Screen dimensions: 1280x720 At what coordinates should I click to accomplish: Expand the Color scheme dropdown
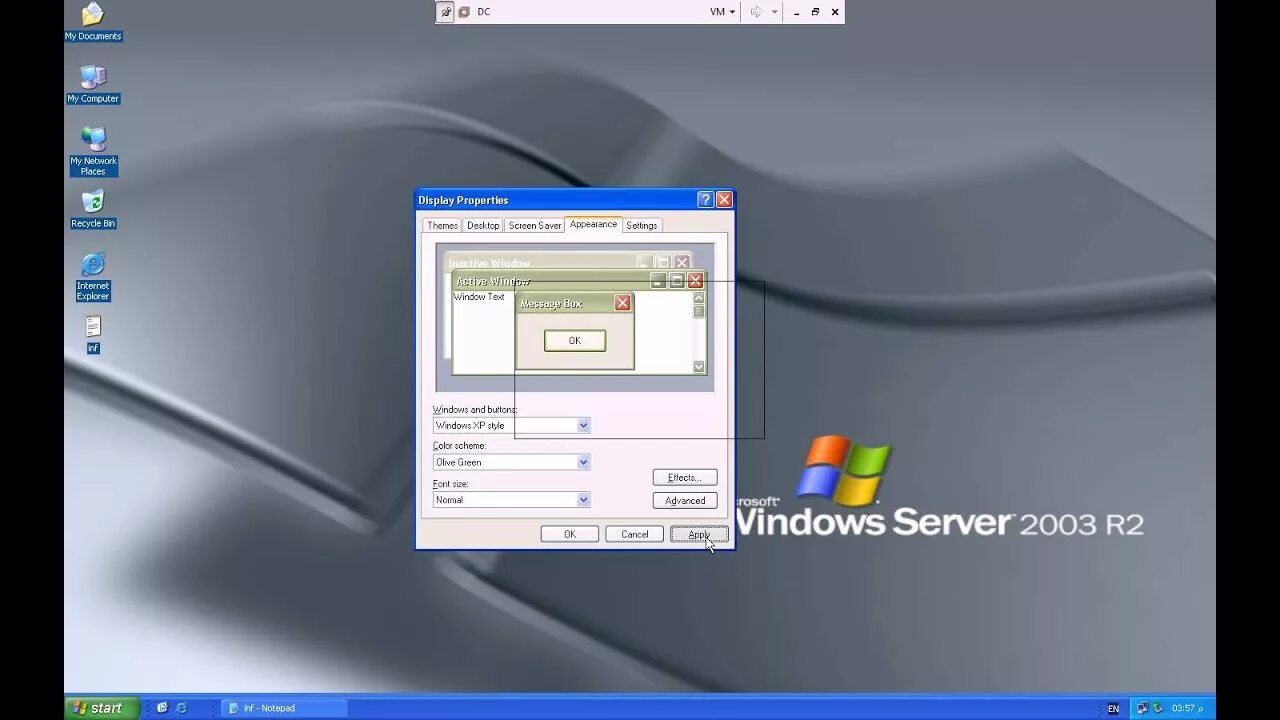(583, 463)
